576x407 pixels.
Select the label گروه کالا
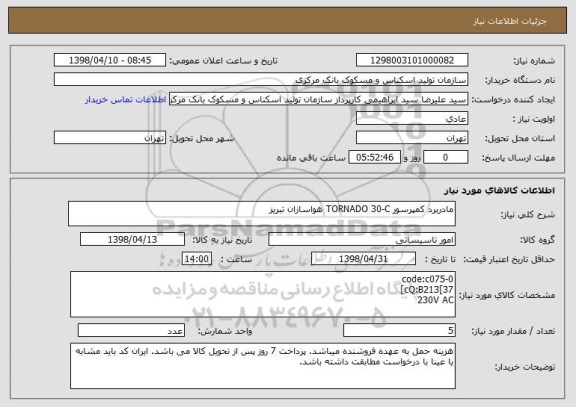[x=537, y=240]
